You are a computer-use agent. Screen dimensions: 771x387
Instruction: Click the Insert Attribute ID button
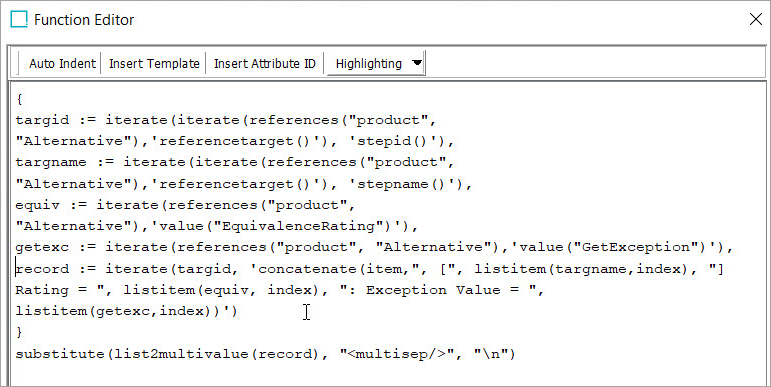tap(265, 63)
